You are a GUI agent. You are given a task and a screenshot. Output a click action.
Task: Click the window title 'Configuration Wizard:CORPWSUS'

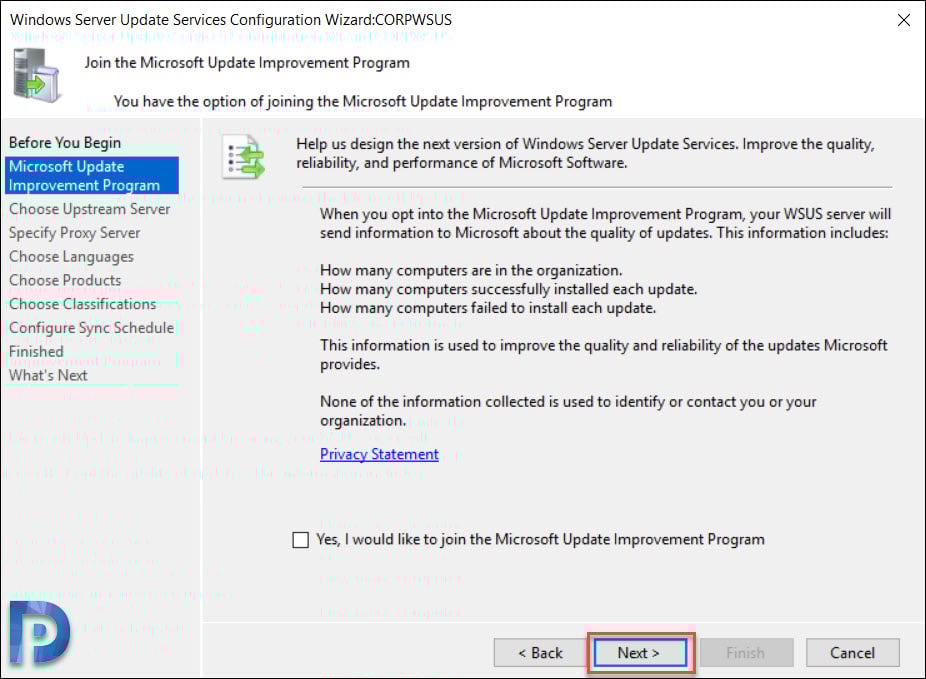point(341,19)
